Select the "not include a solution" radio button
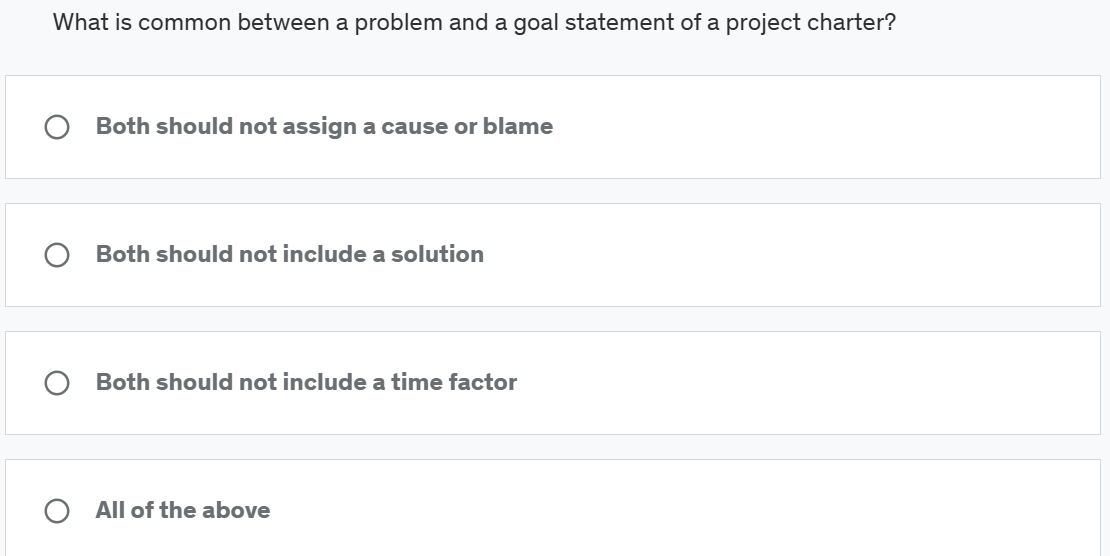 click(57, 255)
